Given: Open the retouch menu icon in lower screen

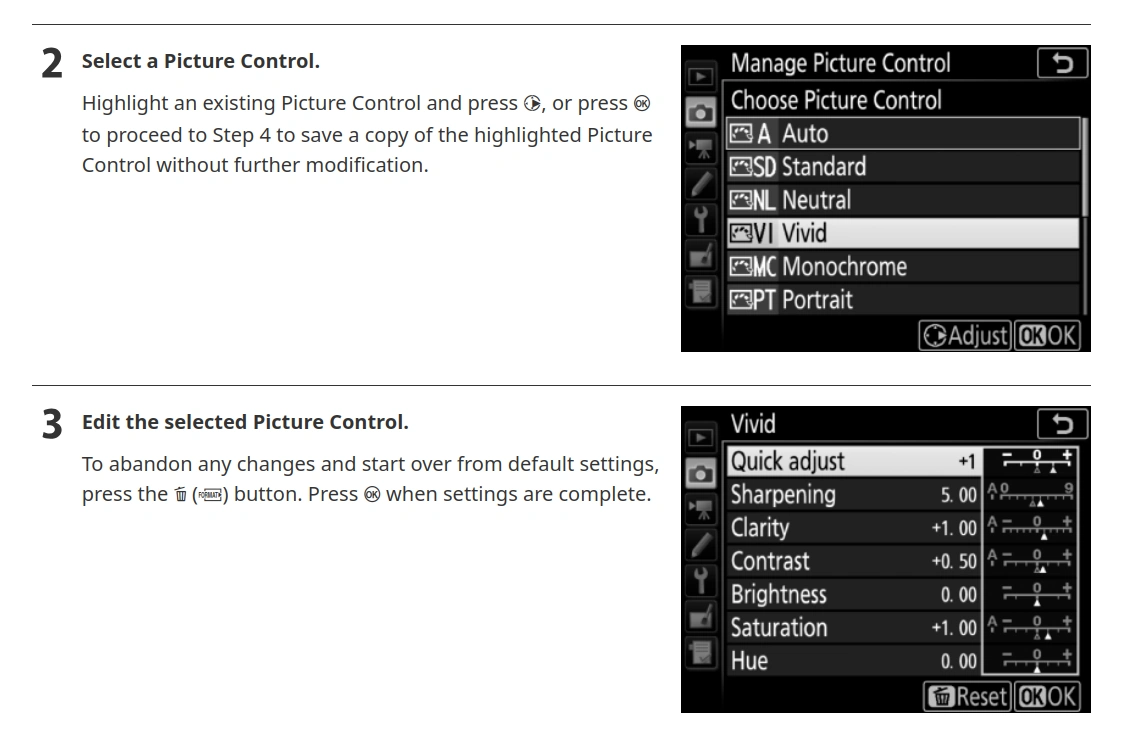Looking at the screenshot, I should 700,617.
